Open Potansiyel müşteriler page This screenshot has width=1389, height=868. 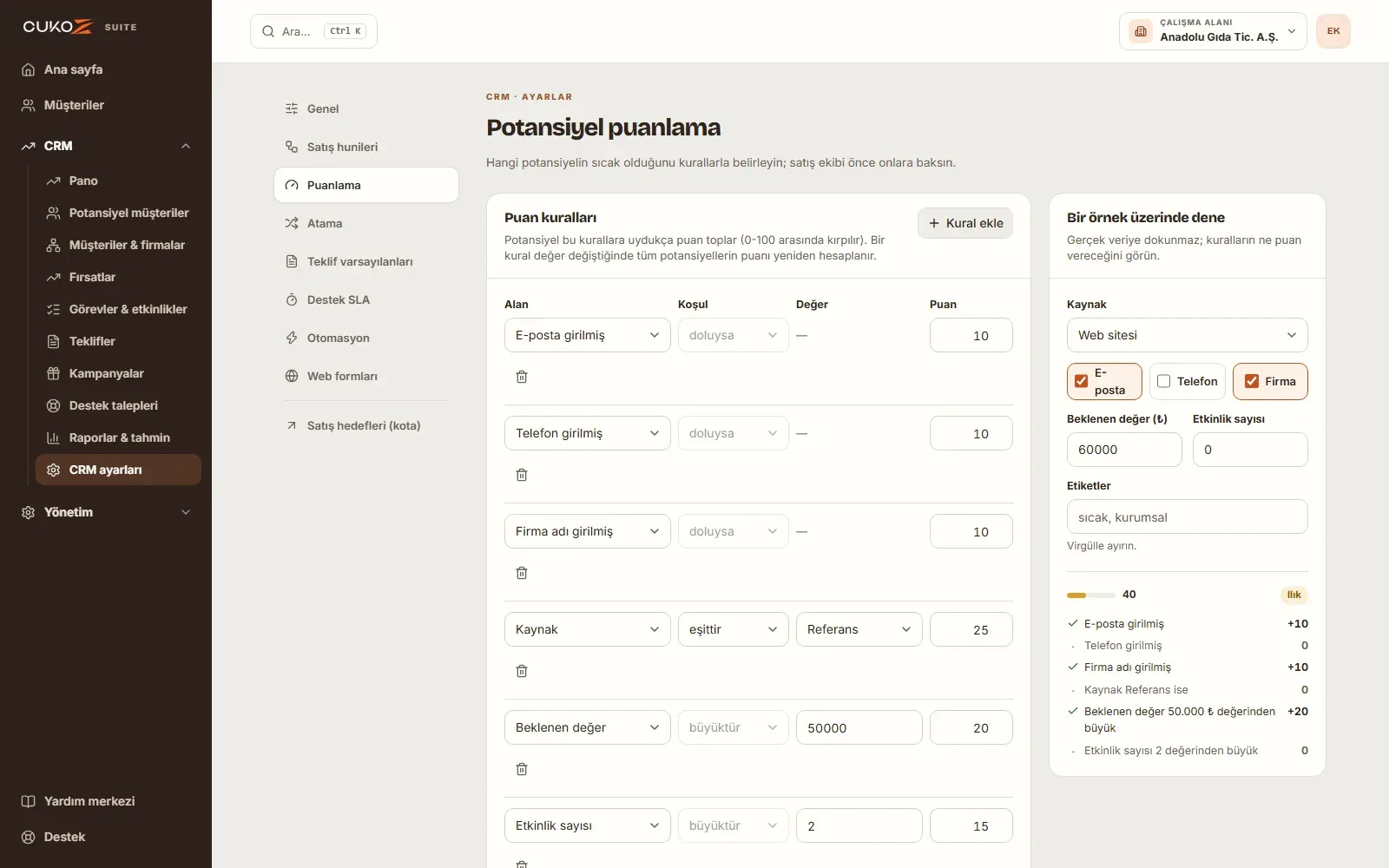coord(118,213)
